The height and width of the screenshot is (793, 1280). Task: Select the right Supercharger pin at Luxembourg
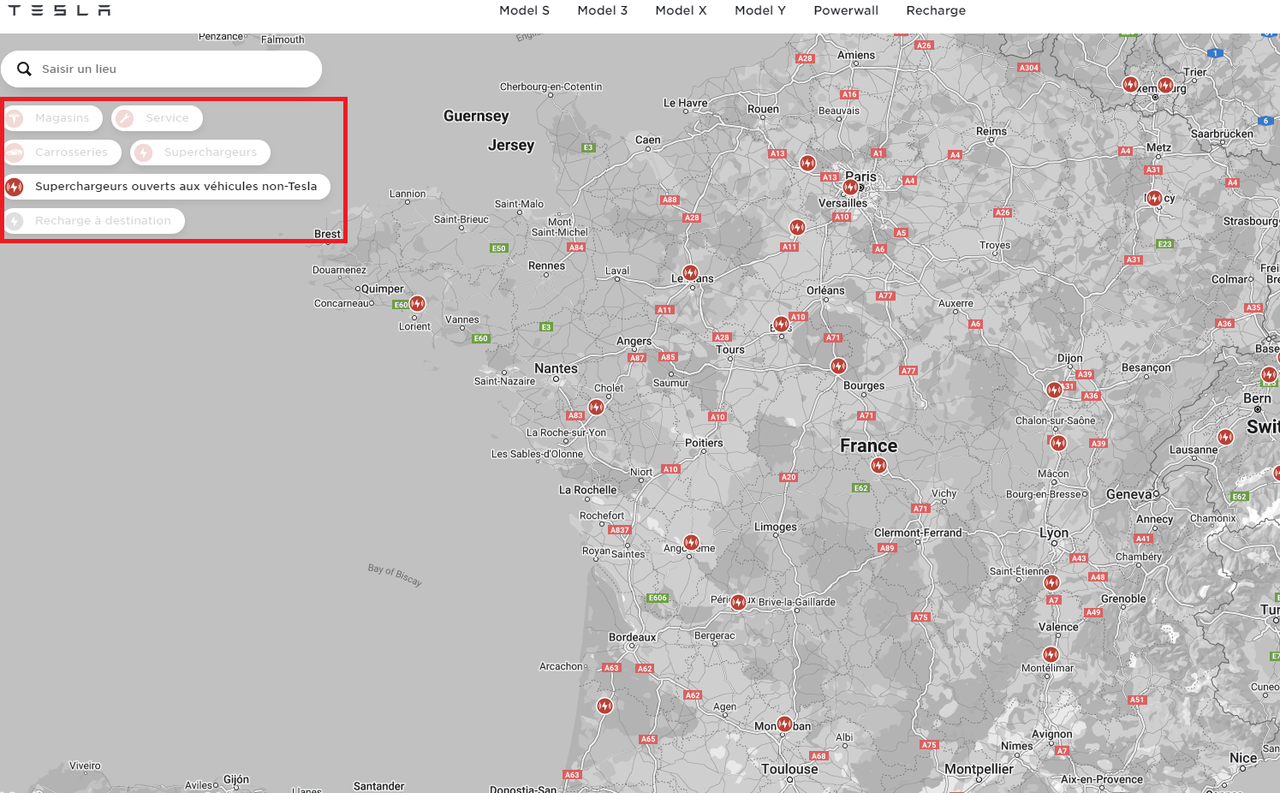1165,85
